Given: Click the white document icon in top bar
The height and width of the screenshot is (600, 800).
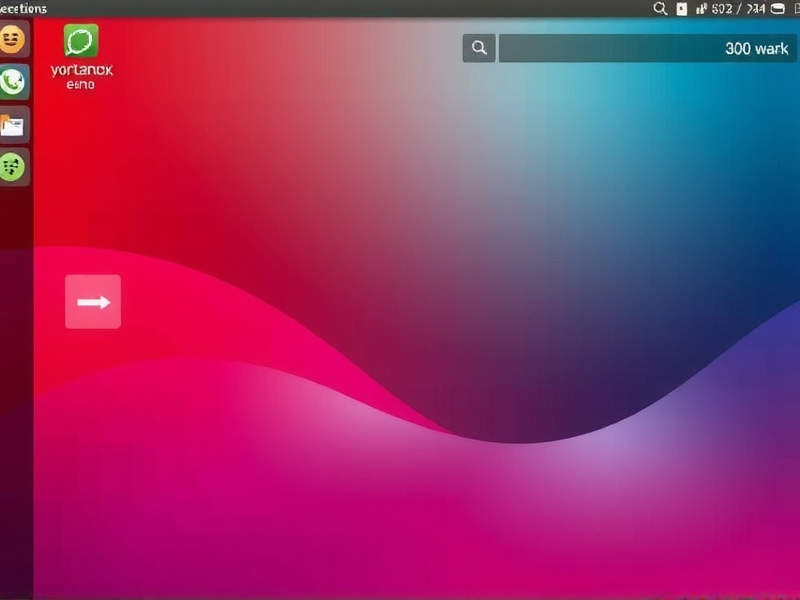Looking at the screenshot, I should click(x=682, y=8).
